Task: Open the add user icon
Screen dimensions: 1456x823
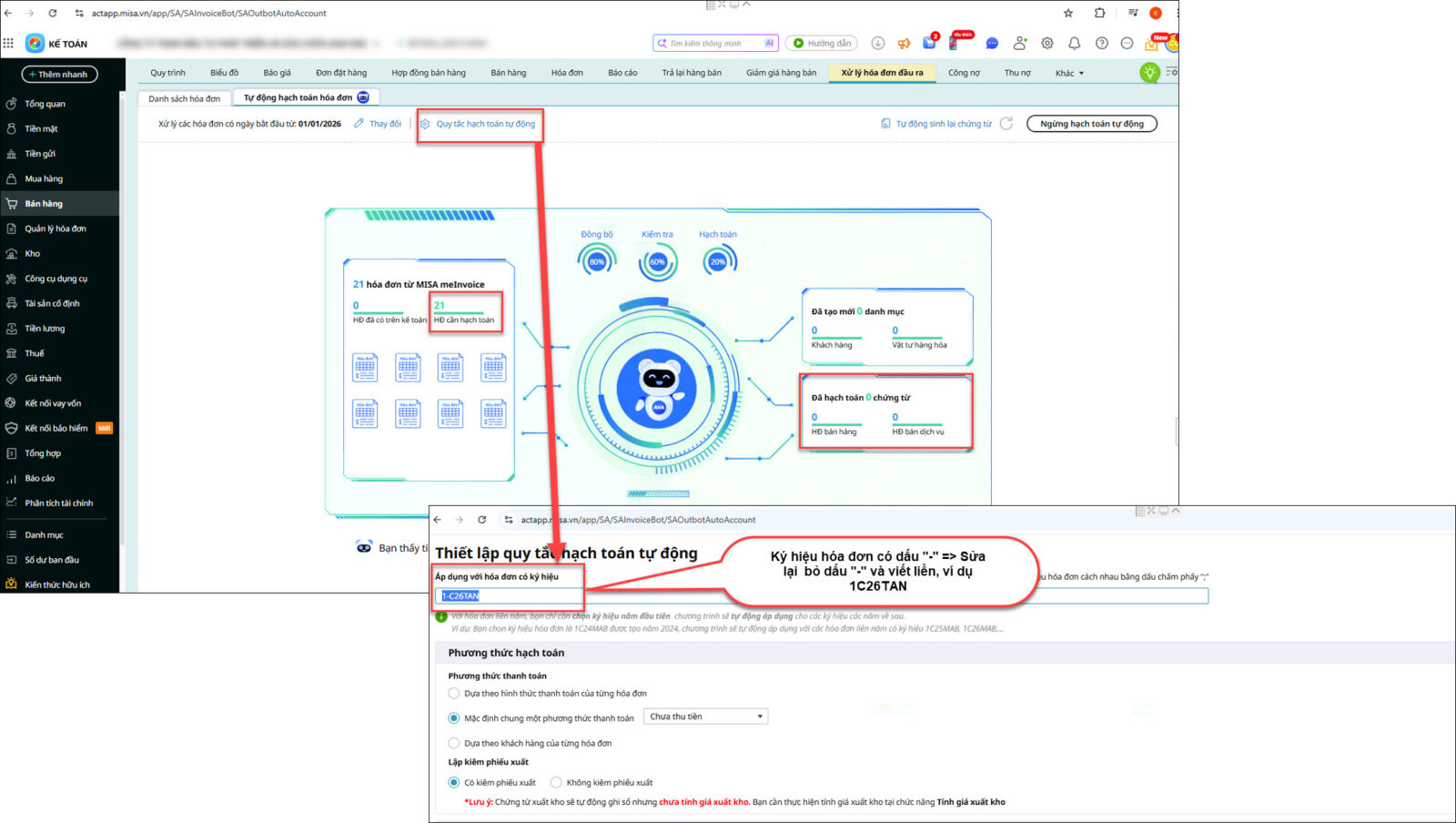Action: point(1019,43)
